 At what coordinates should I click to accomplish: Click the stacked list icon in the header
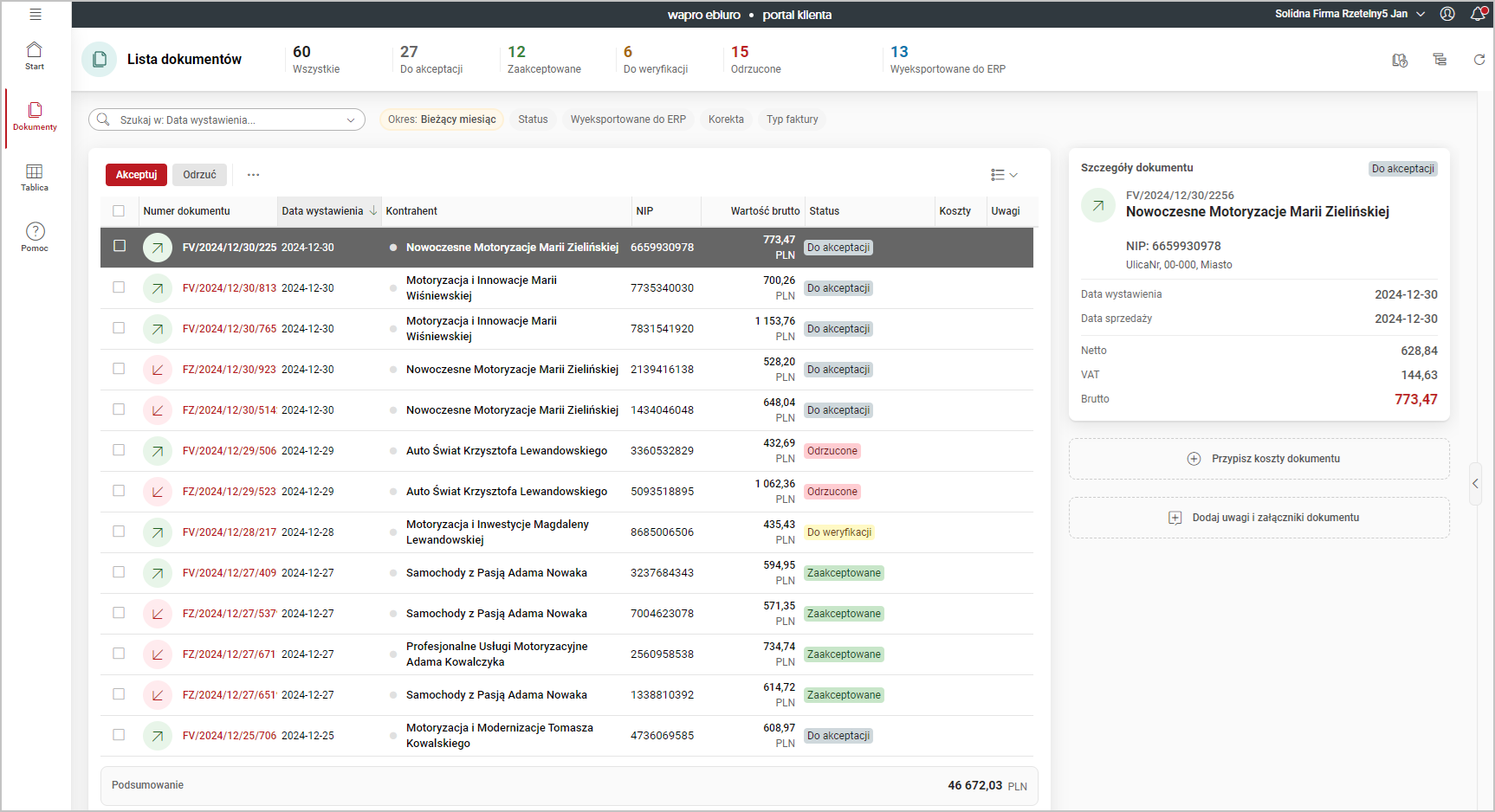[1440, 60]
